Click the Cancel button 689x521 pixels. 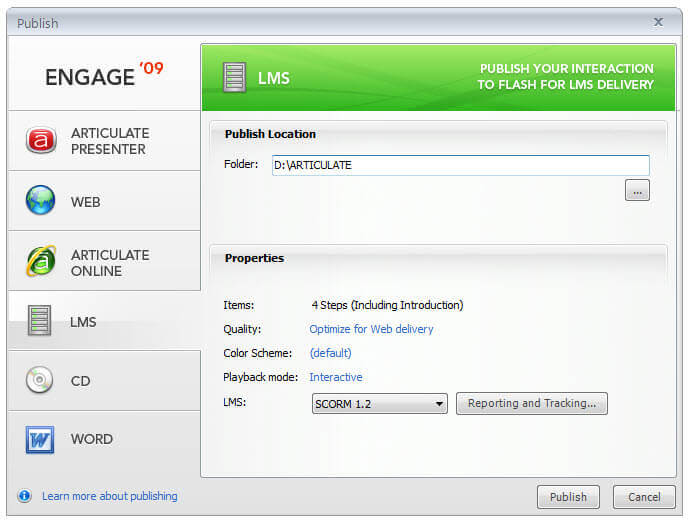coord(644,497)
